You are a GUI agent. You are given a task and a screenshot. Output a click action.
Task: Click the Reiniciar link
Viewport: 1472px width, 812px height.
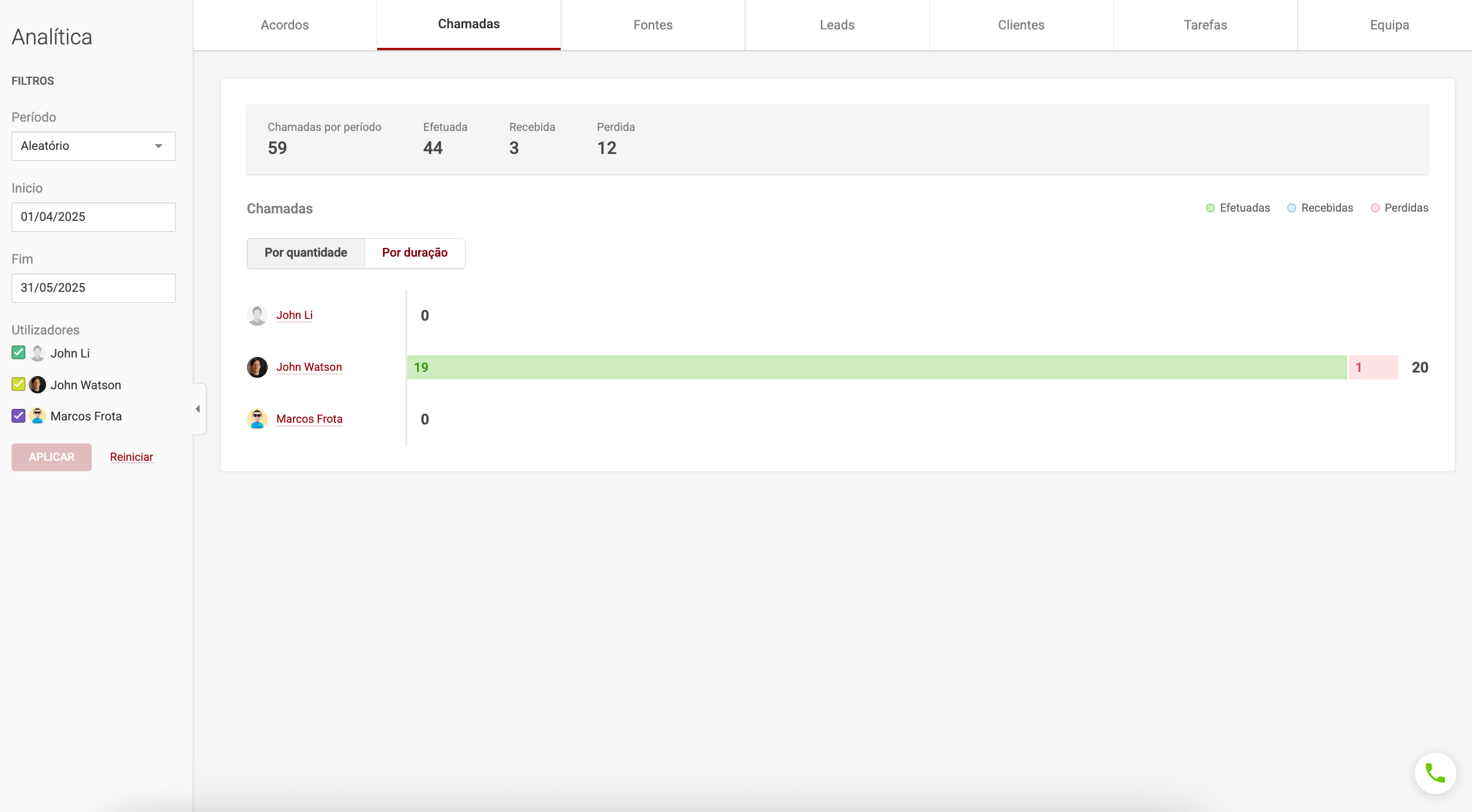[132, 457]
